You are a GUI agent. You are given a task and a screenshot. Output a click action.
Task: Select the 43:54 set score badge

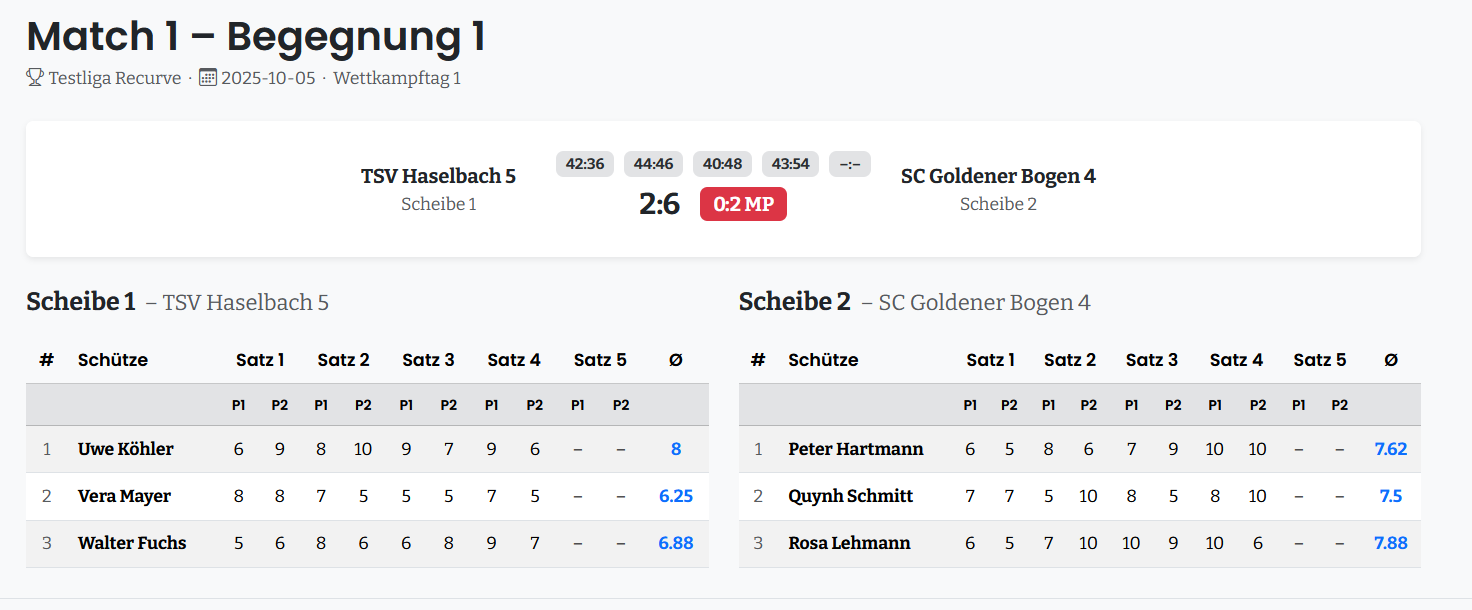pyautogui.click(x=791, y=164)
